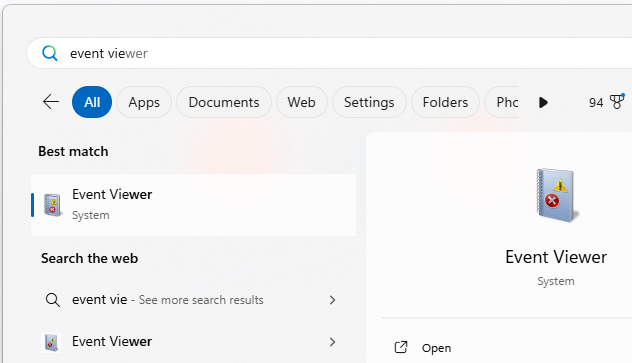Viewport: 632px width, 363px height.
Task: Switch to the Apps filter
Action: [144, 102]
